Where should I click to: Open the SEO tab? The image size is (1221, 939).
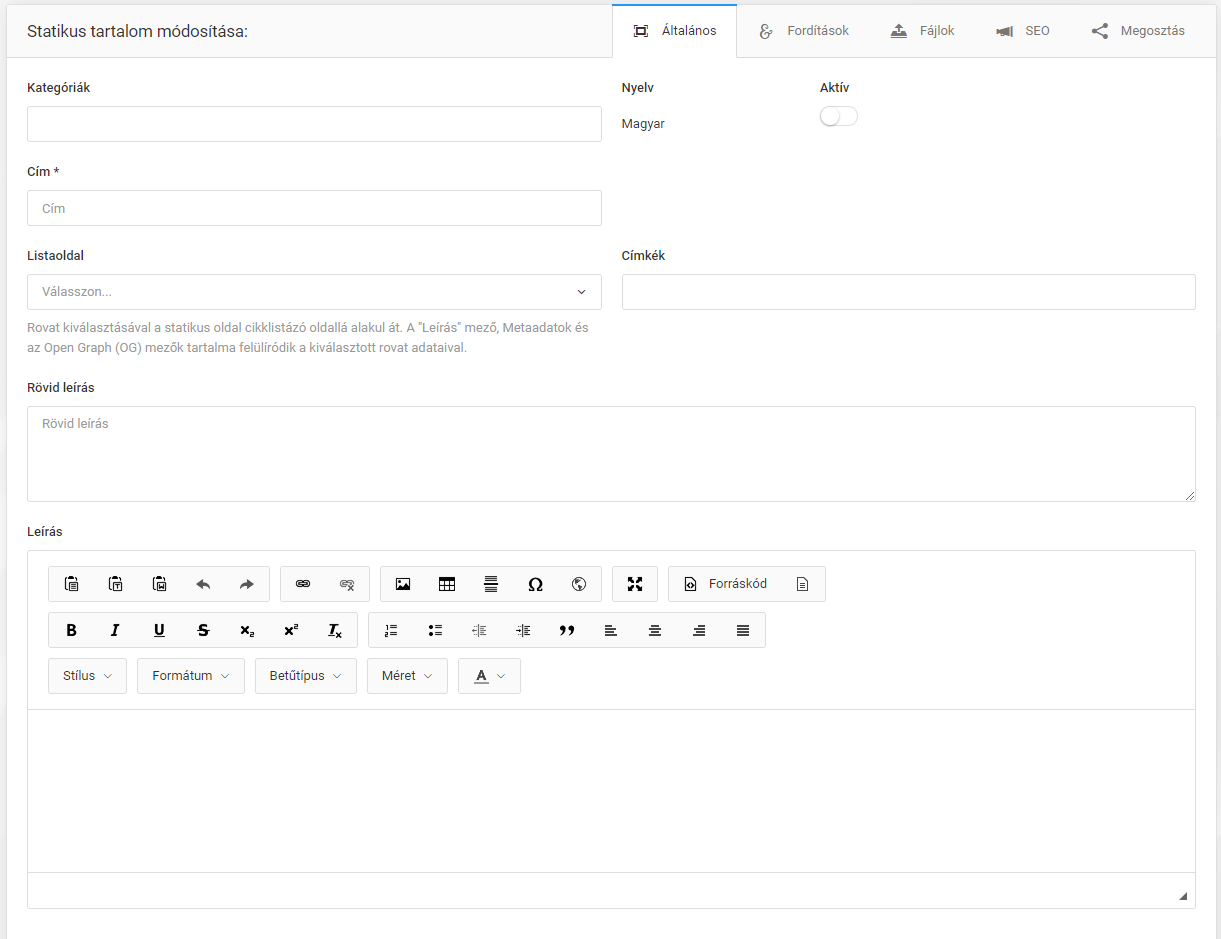pos(1023,31)
